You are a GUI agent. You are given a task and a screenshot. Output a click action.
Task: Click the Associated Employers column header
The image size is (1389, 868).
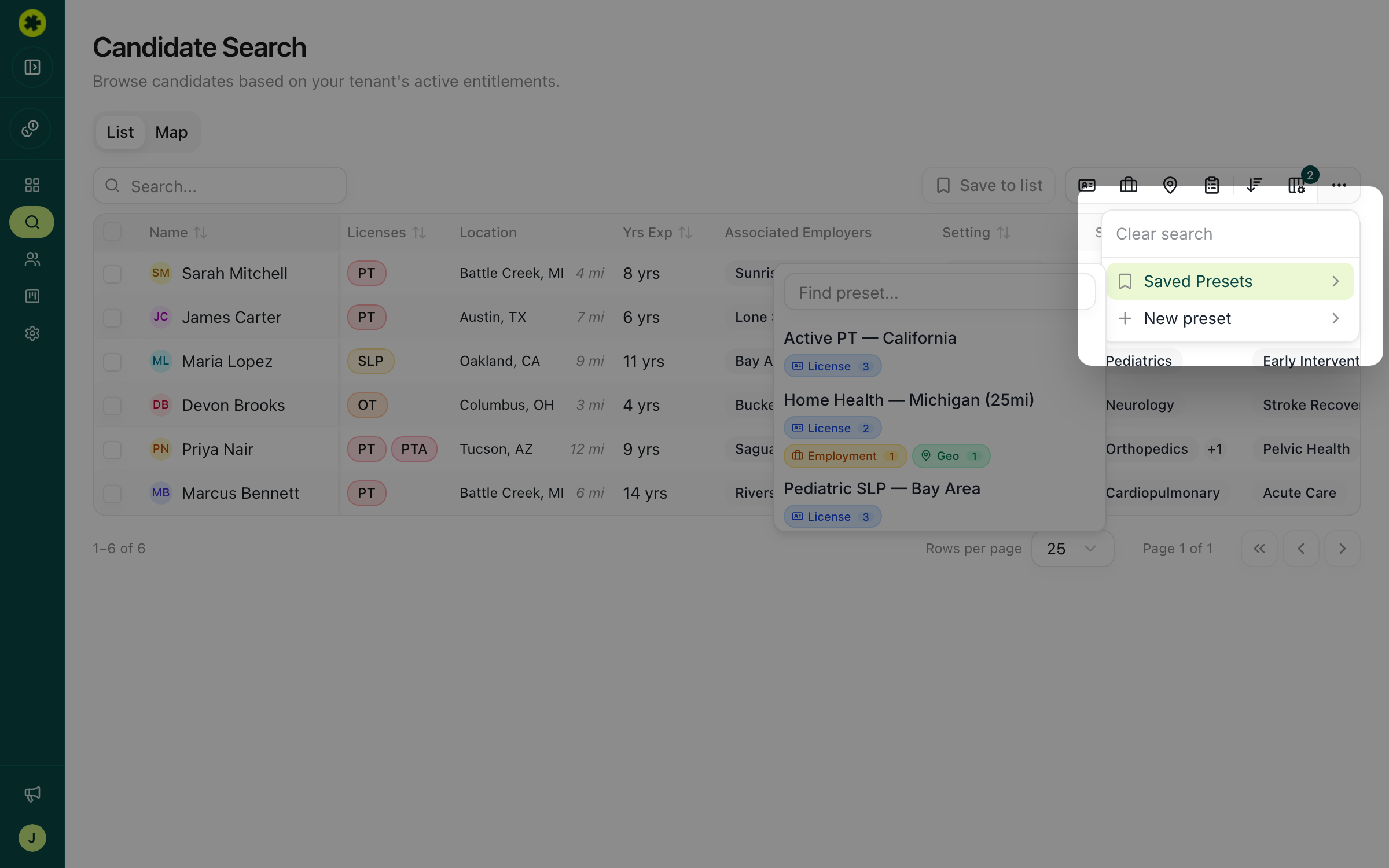[x=798, y=233]
